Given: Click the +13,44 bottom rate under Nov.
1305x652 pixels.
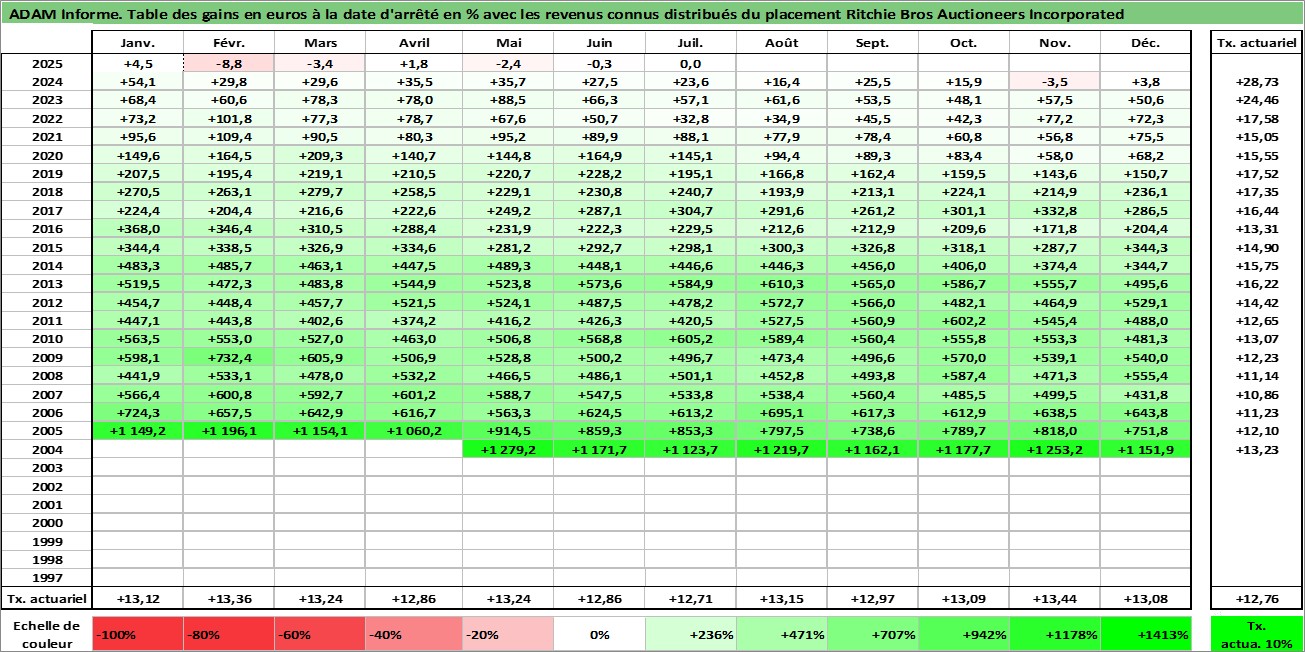Looking at the screenshot, I should 1055,599.
